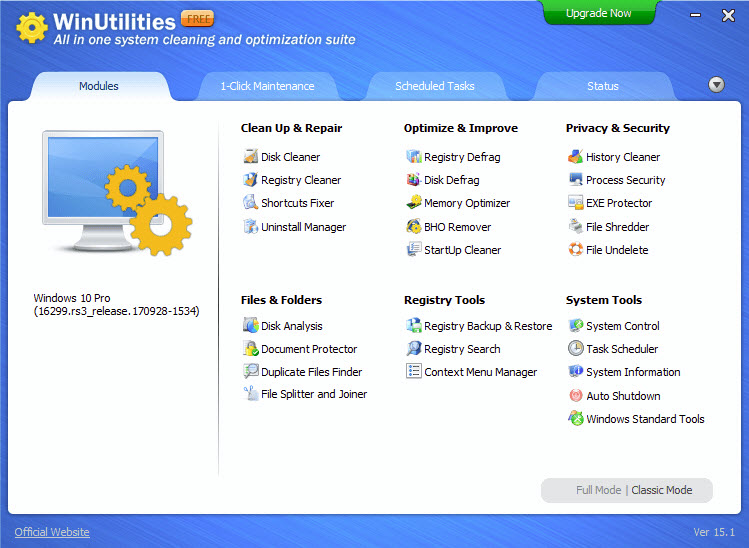Open the Shortcuts Fixer label
The height and width of the screenshot is (548, 749).
[298, 203]
